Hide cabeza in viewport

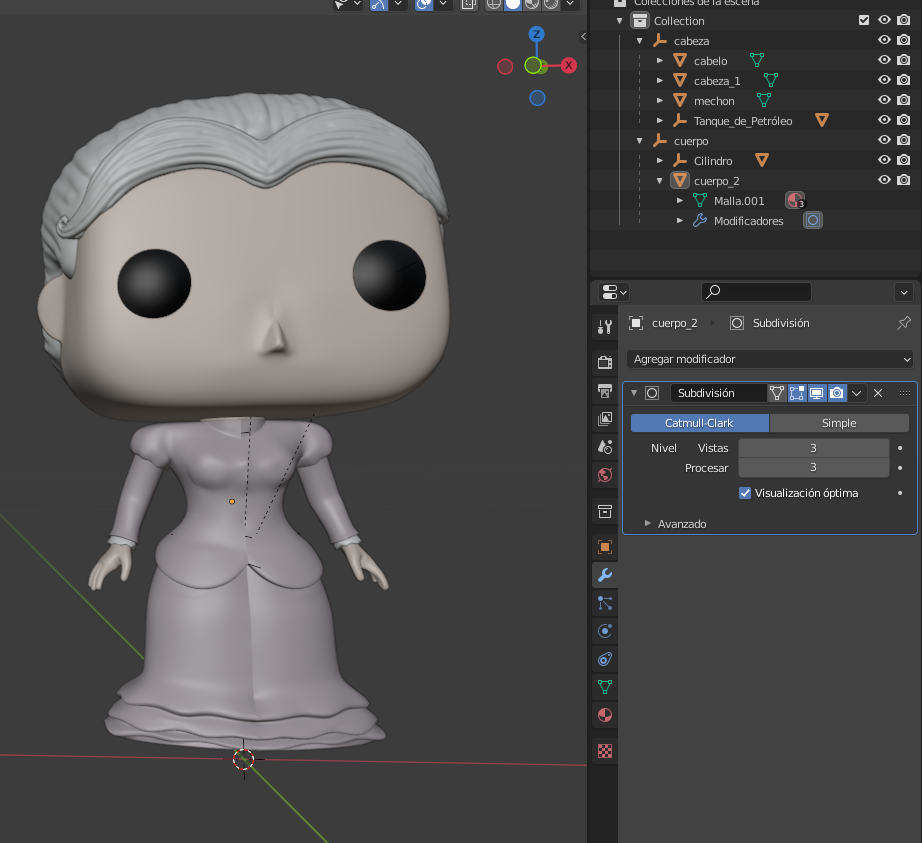[x=884, y=40]
